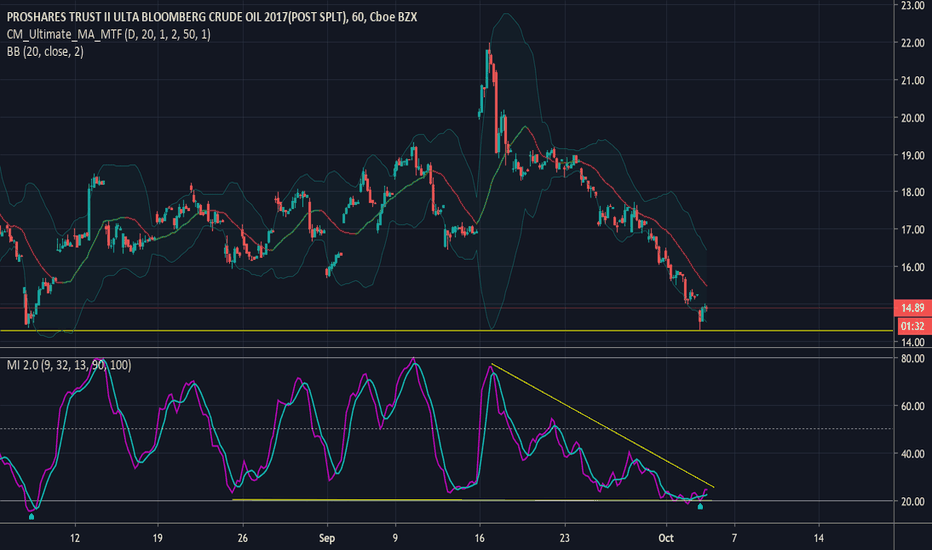Click the 21.00 price axis label

912,80
